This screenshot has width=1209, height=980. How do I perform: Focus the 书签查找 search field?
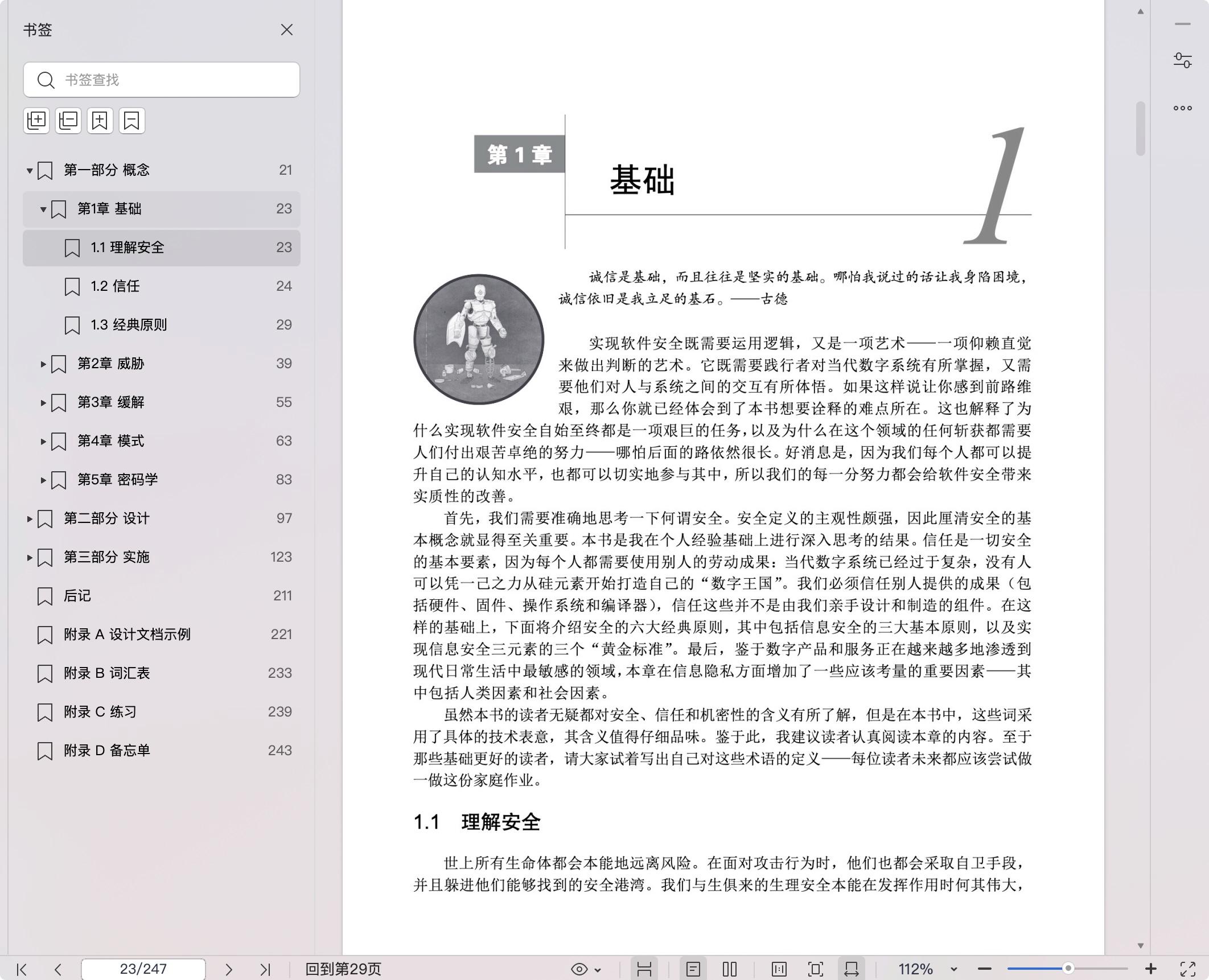(162, 80)
